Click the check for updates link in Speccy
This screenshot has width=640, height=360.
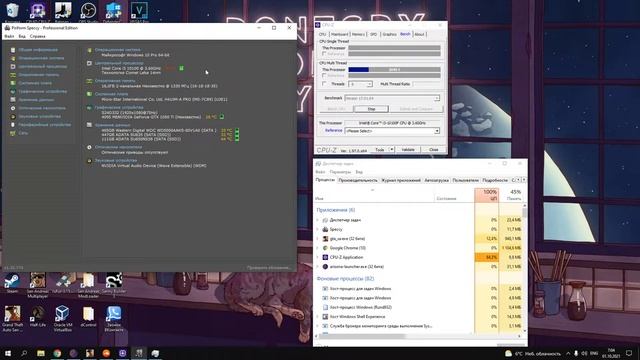269,268
